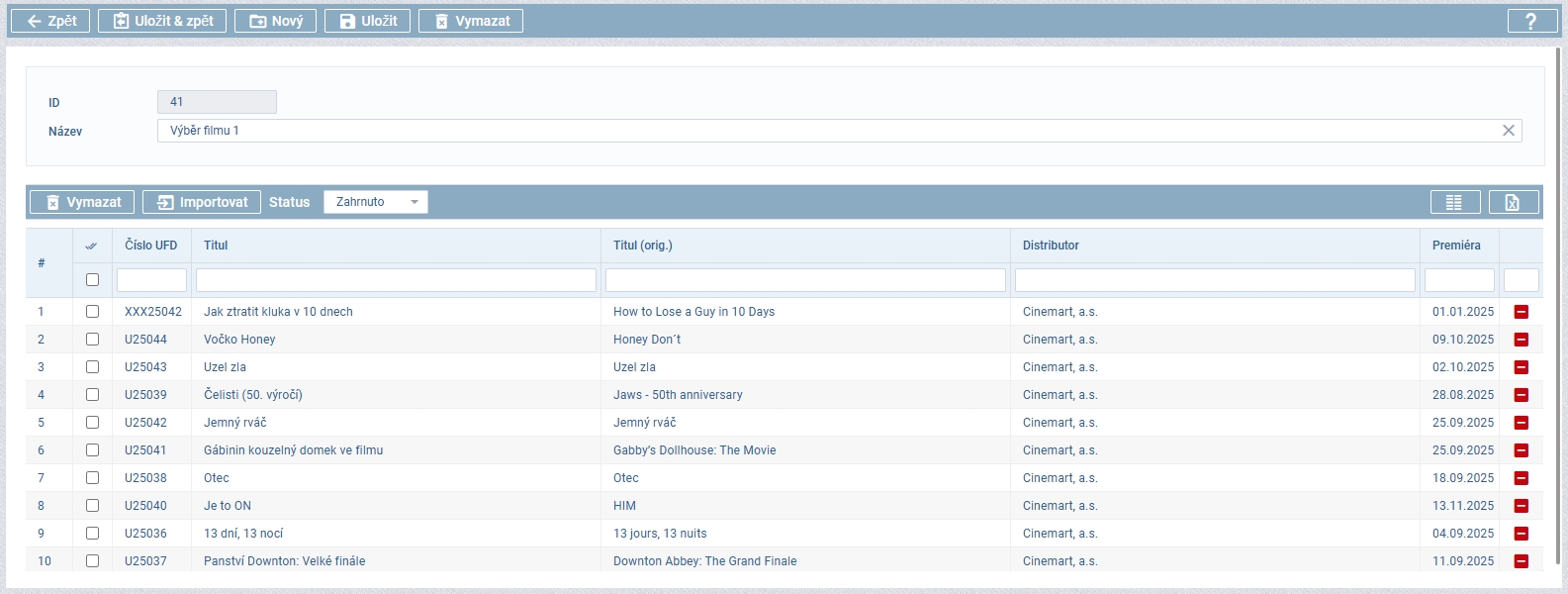This screenshot has height=594, width=1568.
Task: Click the select-all double checkmark header icon
Action: tap(92, 246)
